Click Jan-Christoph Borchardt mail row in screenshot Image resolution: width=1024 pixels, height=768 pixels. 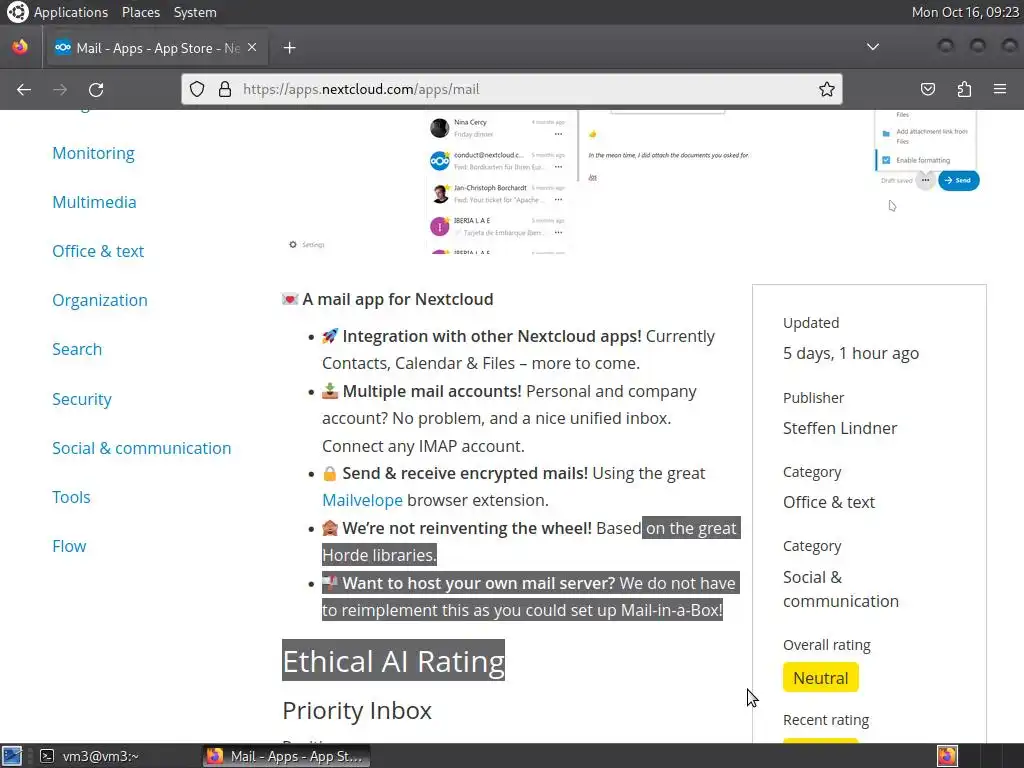click(500, 194)
